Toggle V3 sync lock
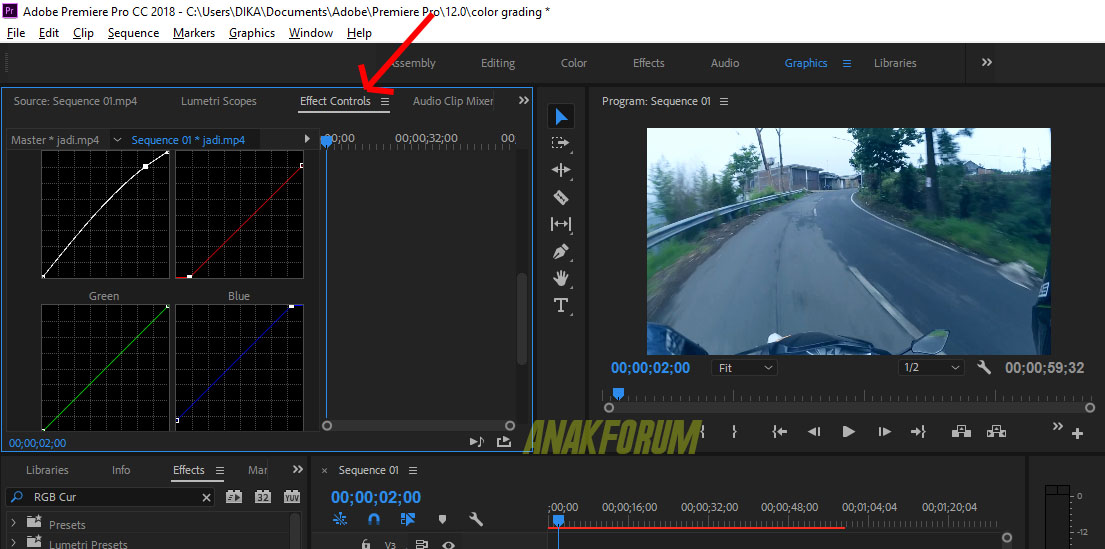 point(421,544)
